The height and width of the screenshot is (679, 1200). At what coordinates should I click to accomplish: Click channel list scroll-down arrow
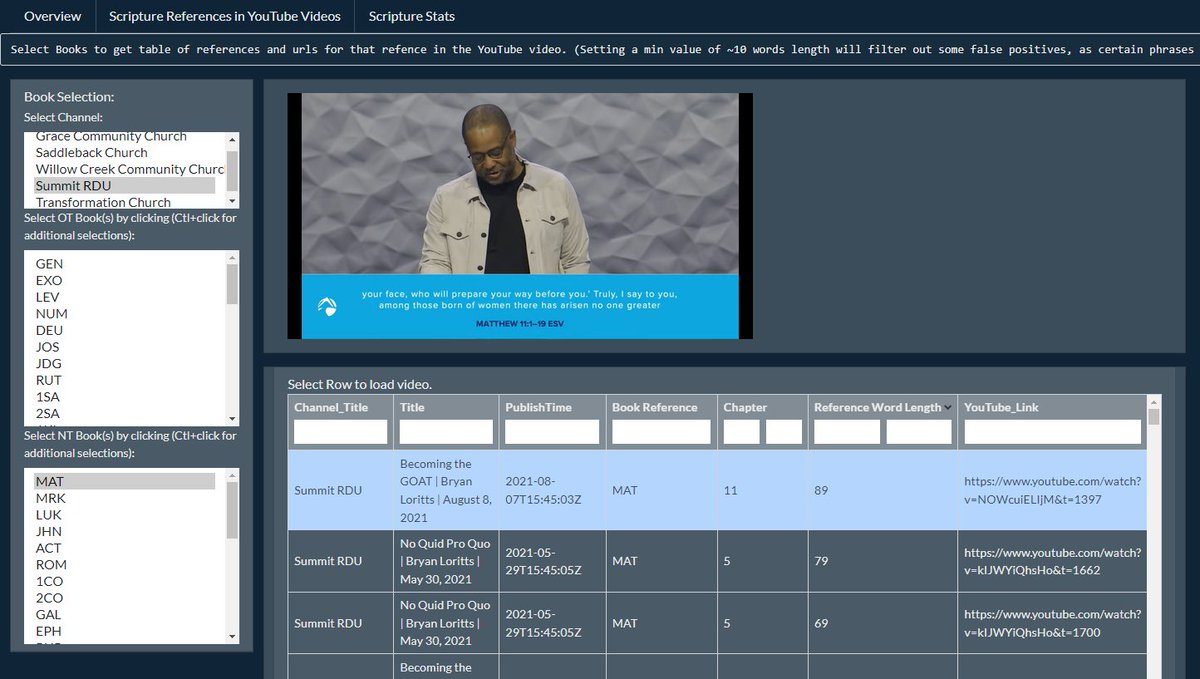pyautogui.click(x=232, y=202)
